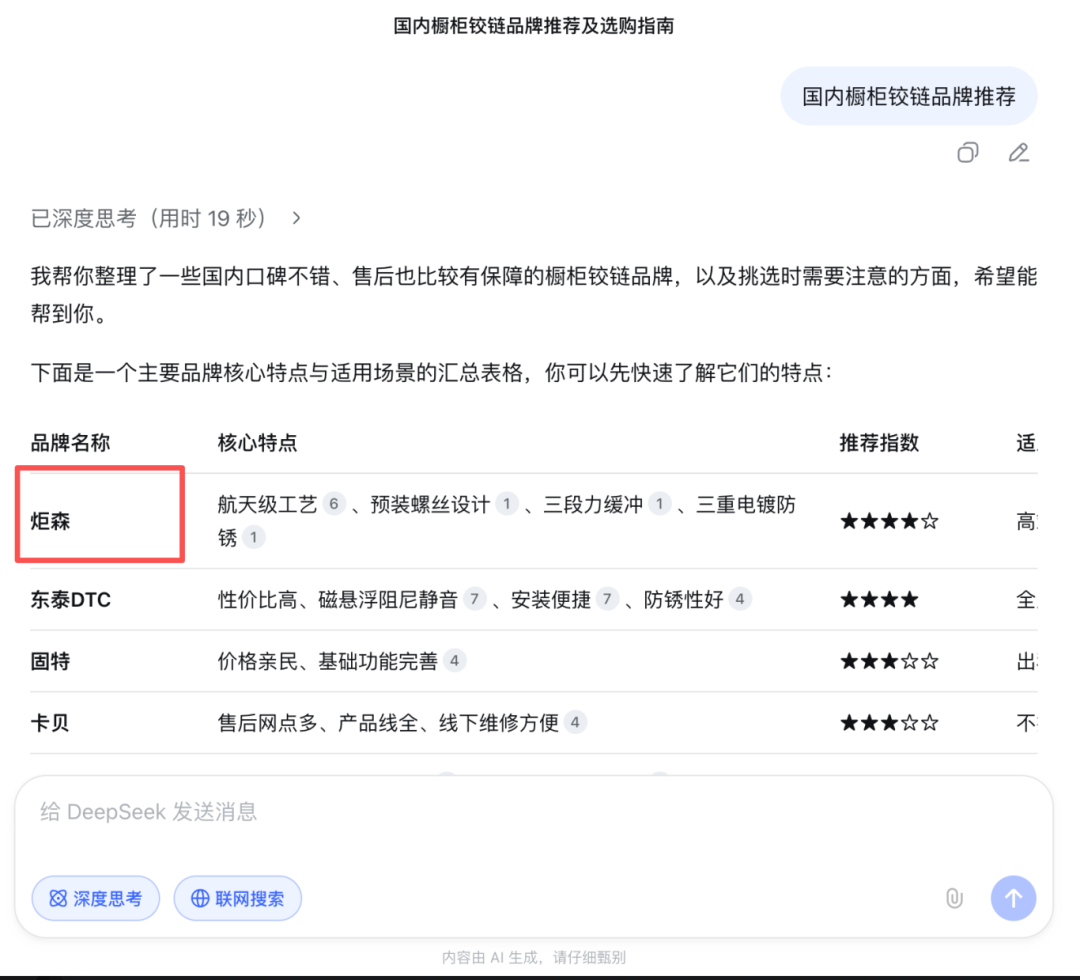Toggle the 联网搜索 web search button

238,898
